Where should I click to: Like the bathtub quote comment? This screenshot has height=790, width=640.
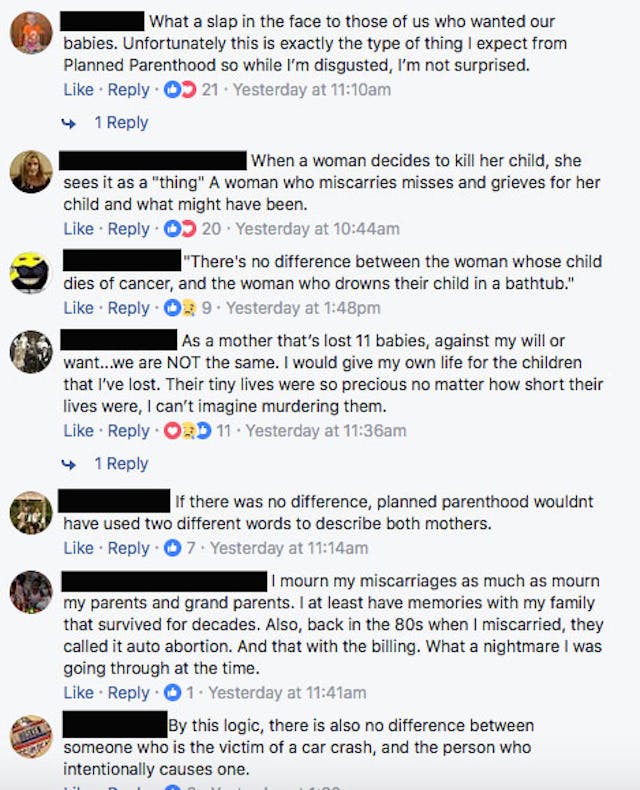pyautogui.click(x=78, y=308)
